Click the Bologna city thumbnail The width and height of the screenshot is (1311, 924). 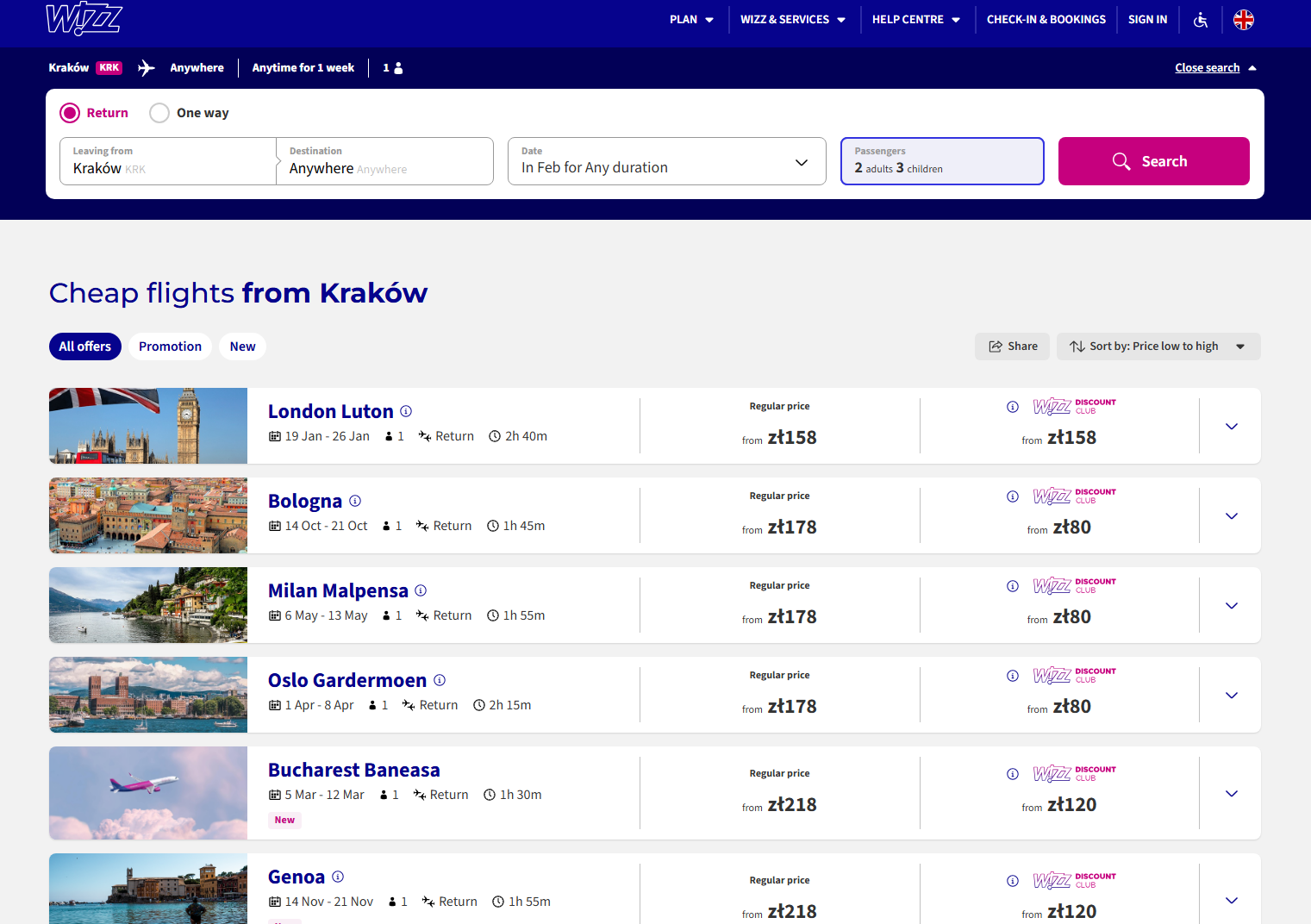148,515
